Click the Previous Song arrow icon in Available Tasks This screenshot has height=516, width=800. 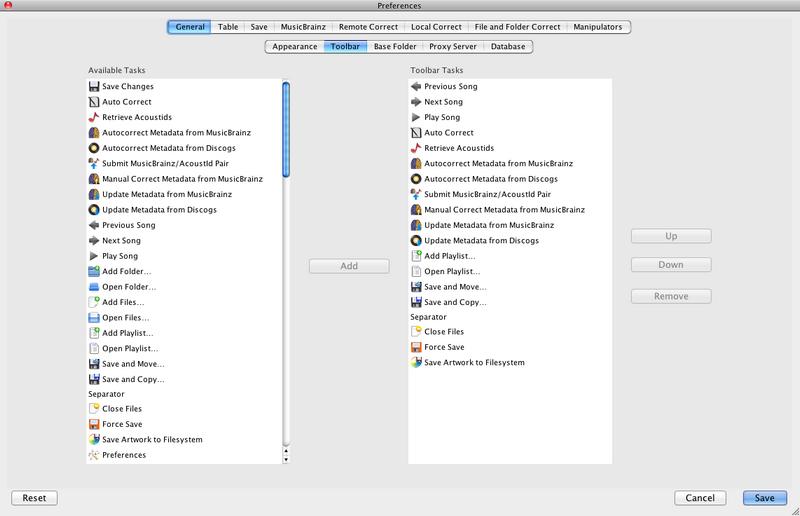pos(94,225)
